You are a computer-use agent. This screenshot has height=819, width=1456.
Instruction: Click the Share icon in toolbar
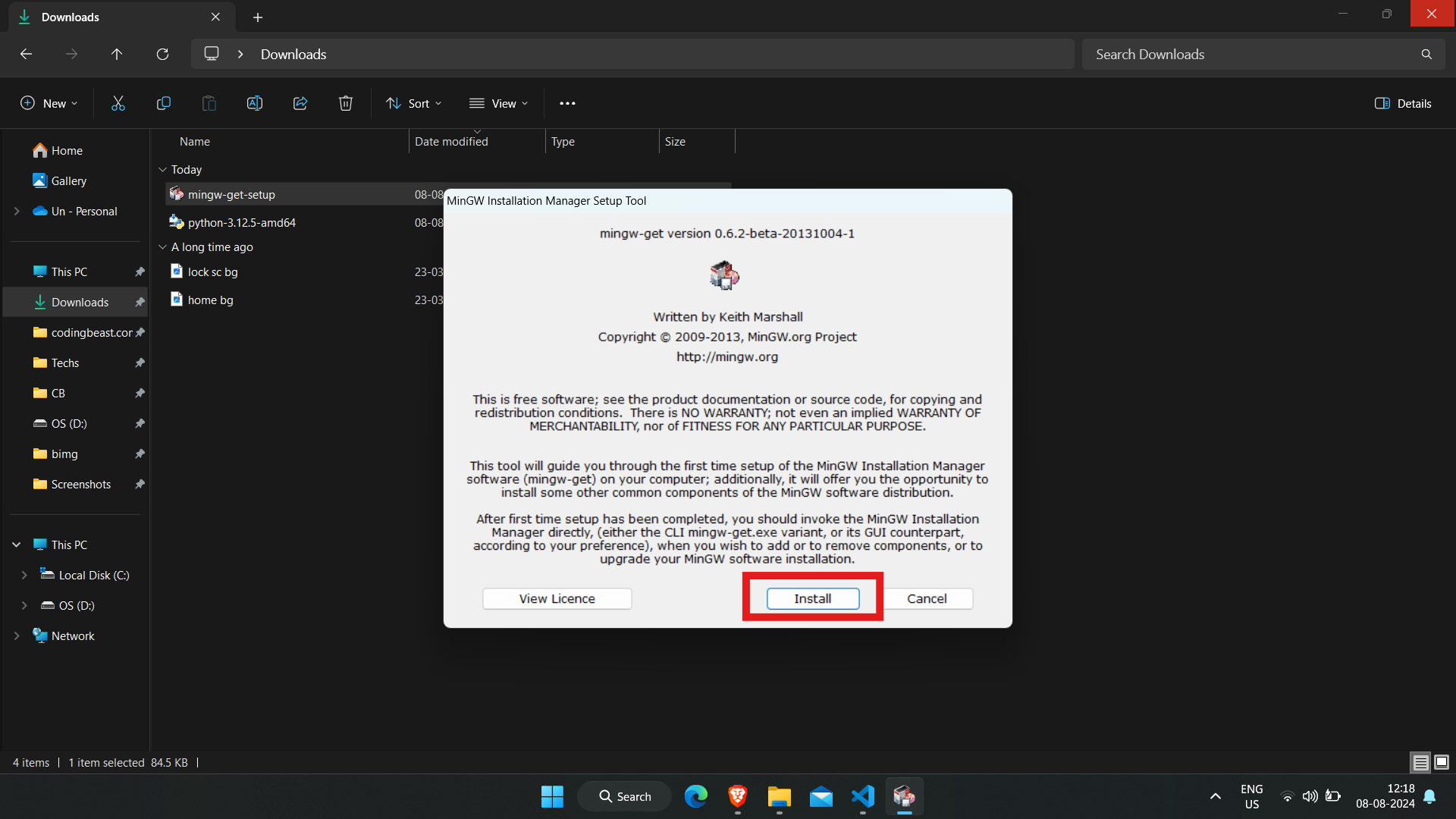click(300, 103)
